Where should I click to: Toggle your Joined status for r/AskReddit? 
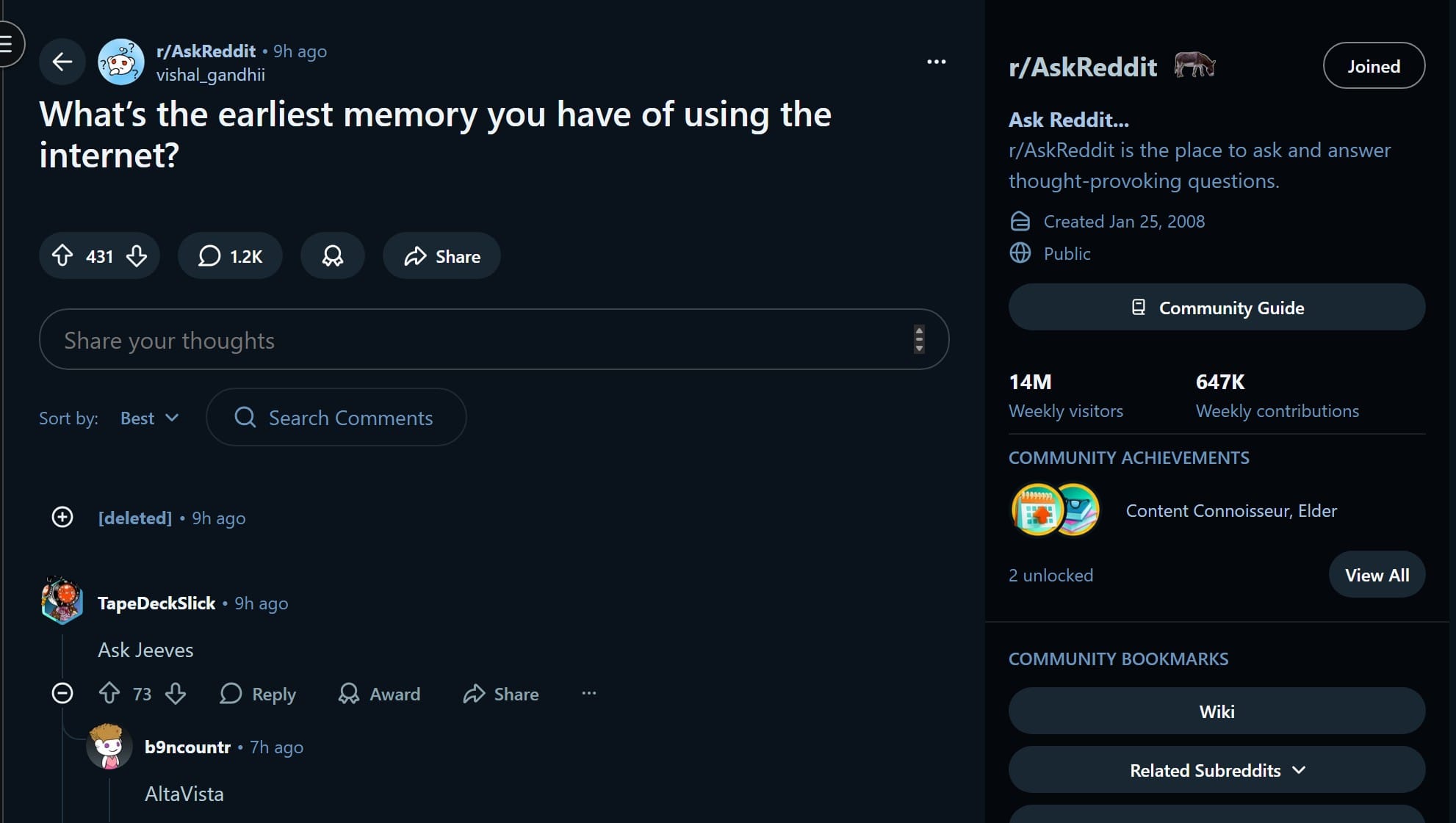[1373, 65]
